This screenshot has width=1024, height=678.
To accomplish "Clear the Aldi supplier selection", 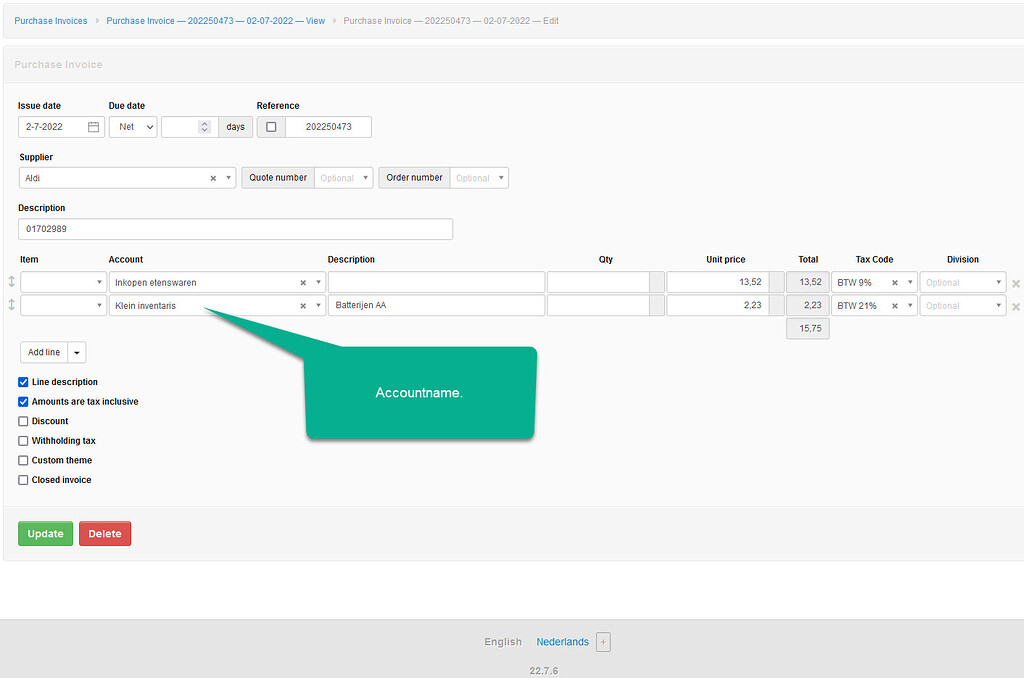I will click(213, 178).
